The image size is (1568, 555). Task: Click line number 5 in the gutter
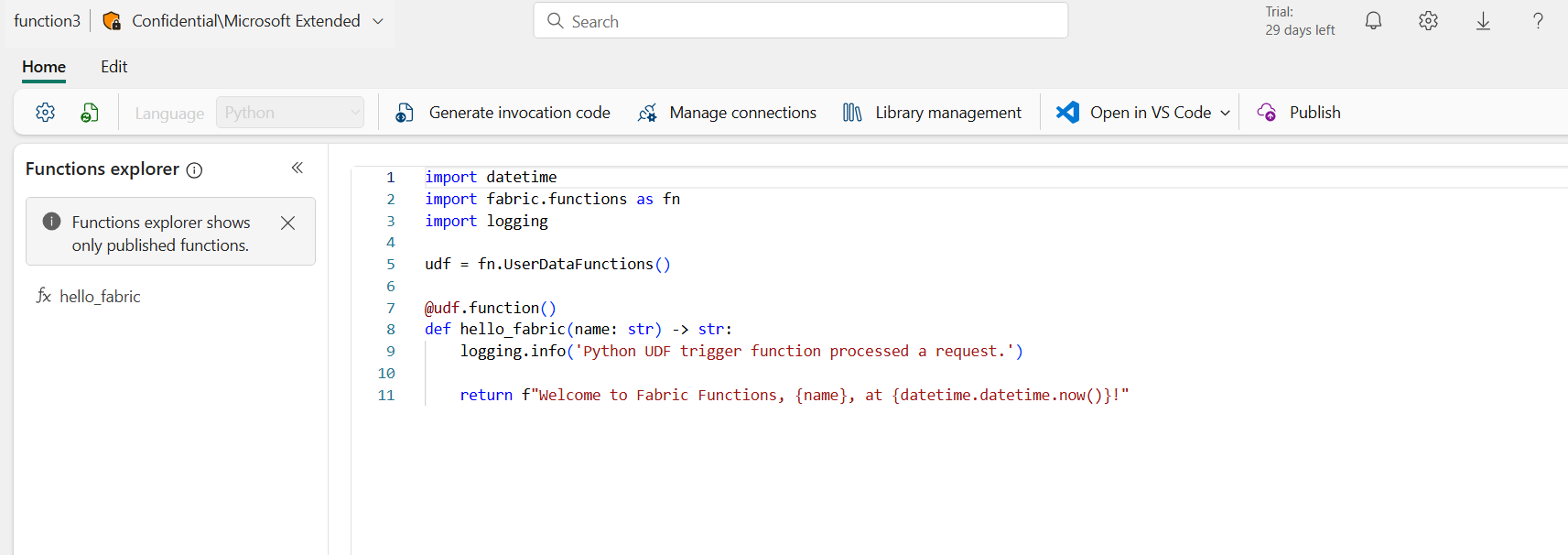coord(391,264)
